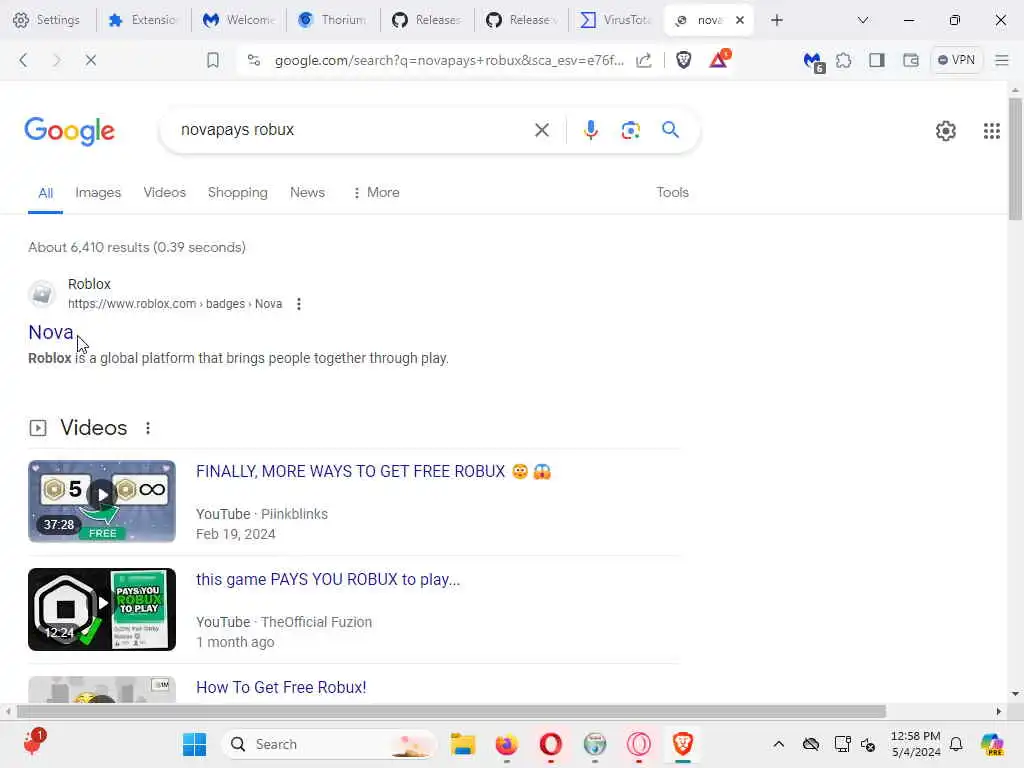Screen dimensions: 1024x768
Task: Open a new browser tab
Action: pos(776,20)
